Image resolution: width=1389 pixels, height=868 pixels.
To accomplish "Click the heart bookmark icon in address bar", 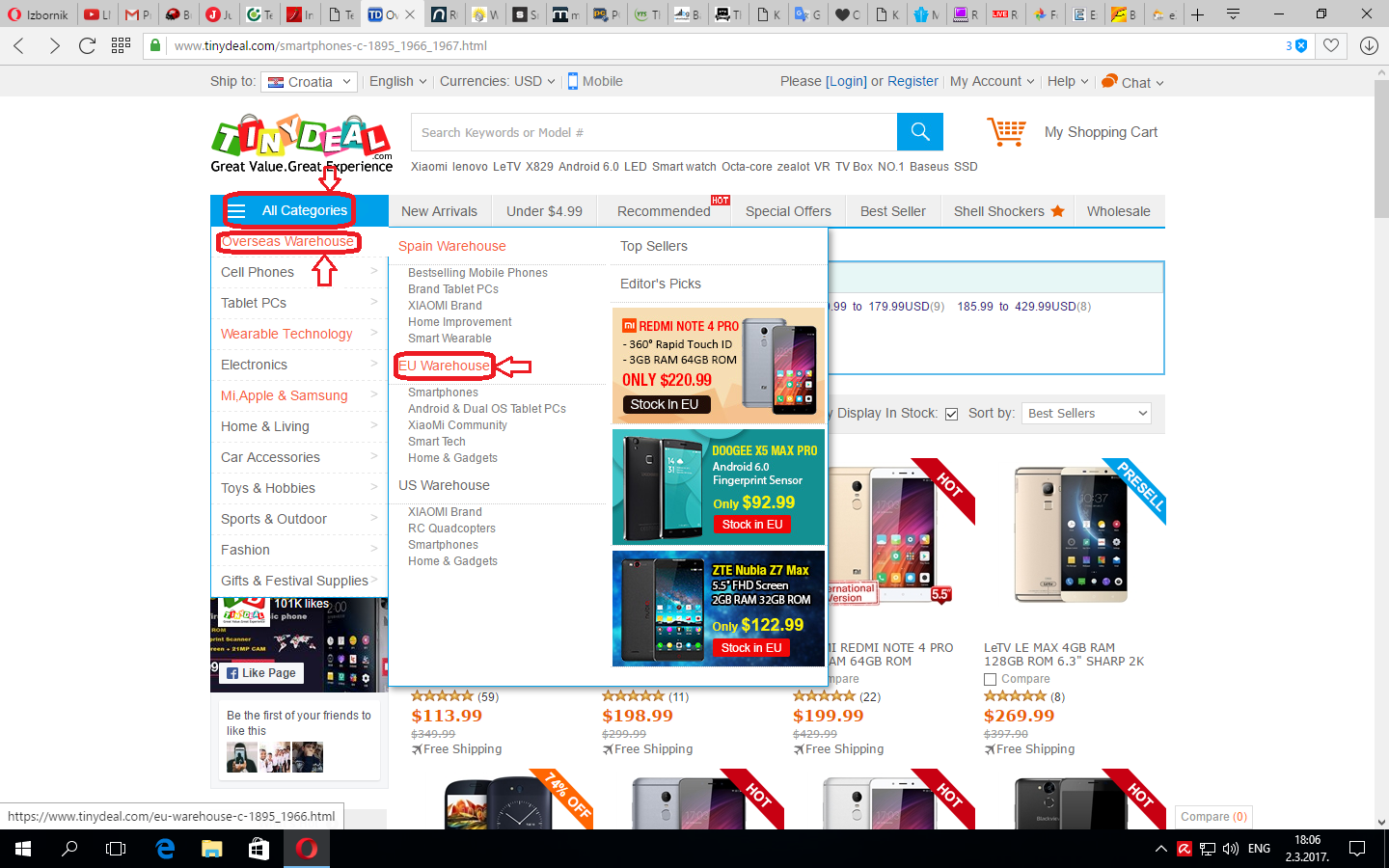I will pyautogui.click(x=1331, y=45).
